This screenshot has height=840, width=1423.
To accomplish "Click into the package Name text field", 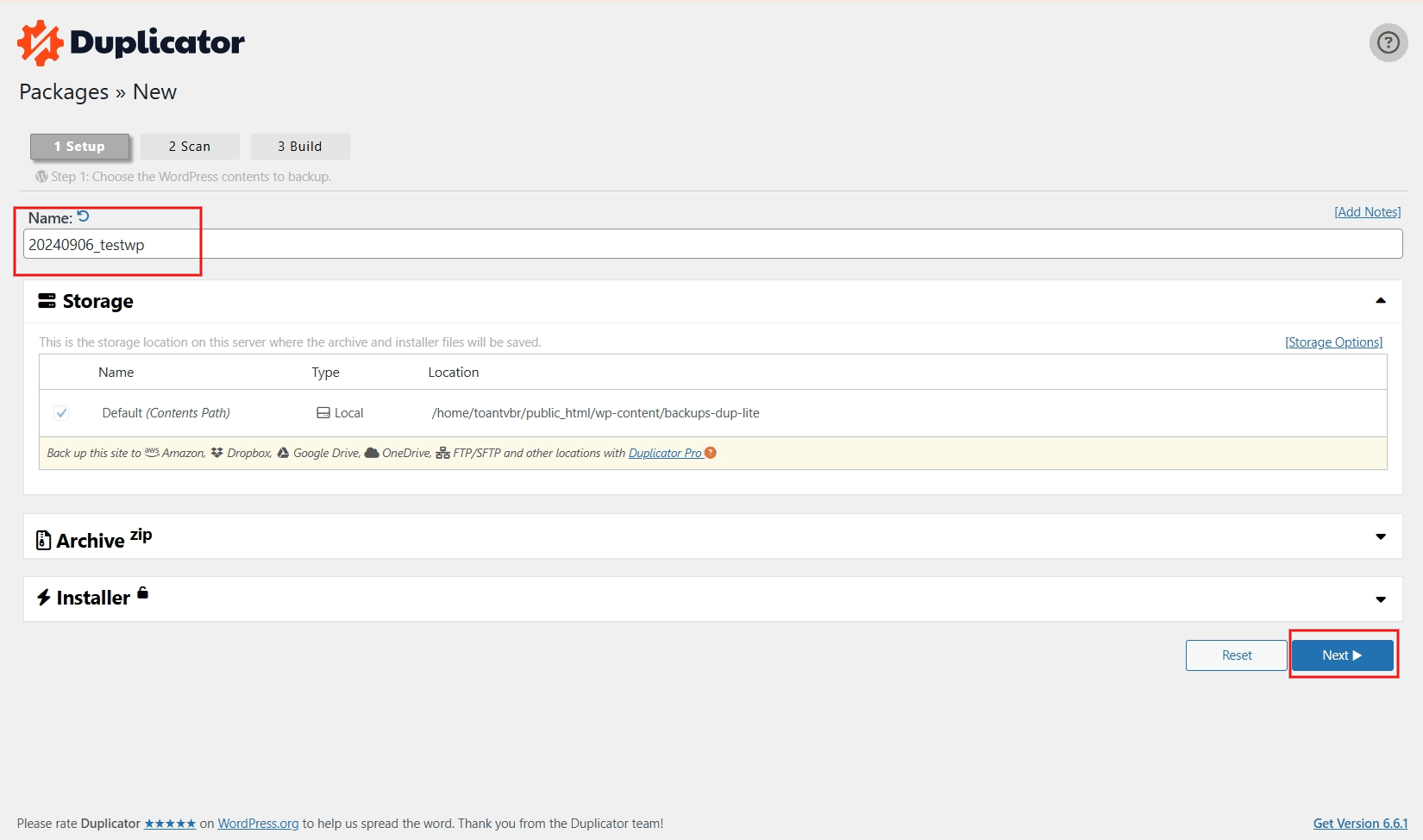I will (712, 244).
